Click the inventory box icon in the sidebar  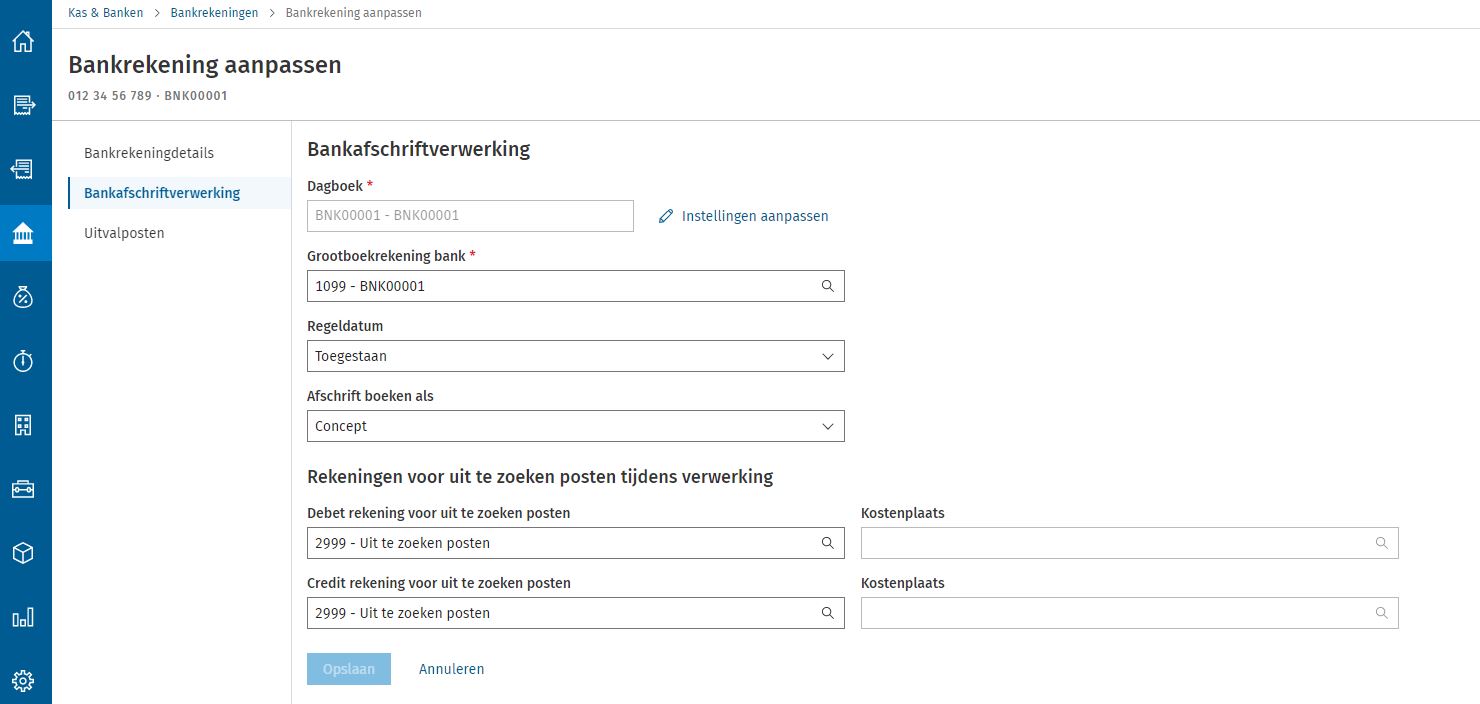pos(24,552)
